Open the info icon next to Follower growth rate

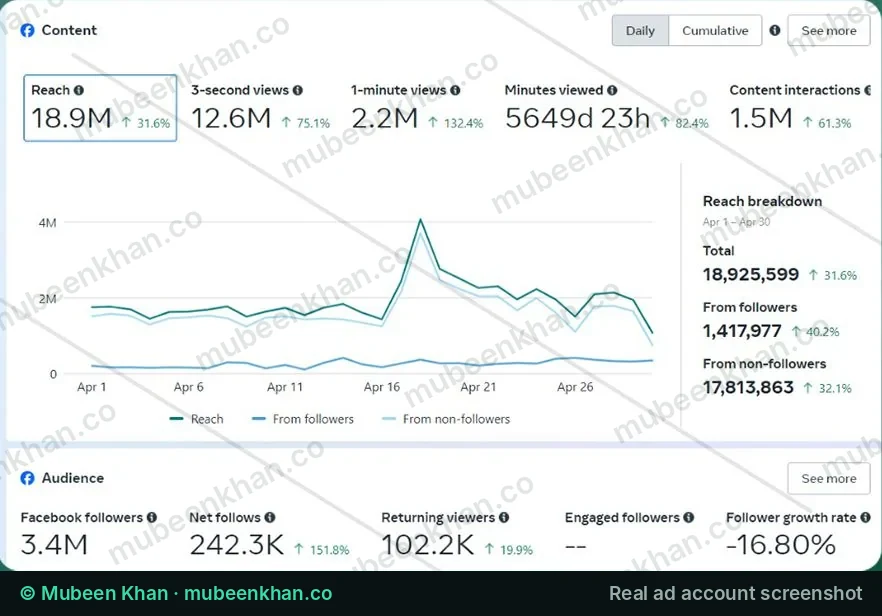click(x=865, y=518)
